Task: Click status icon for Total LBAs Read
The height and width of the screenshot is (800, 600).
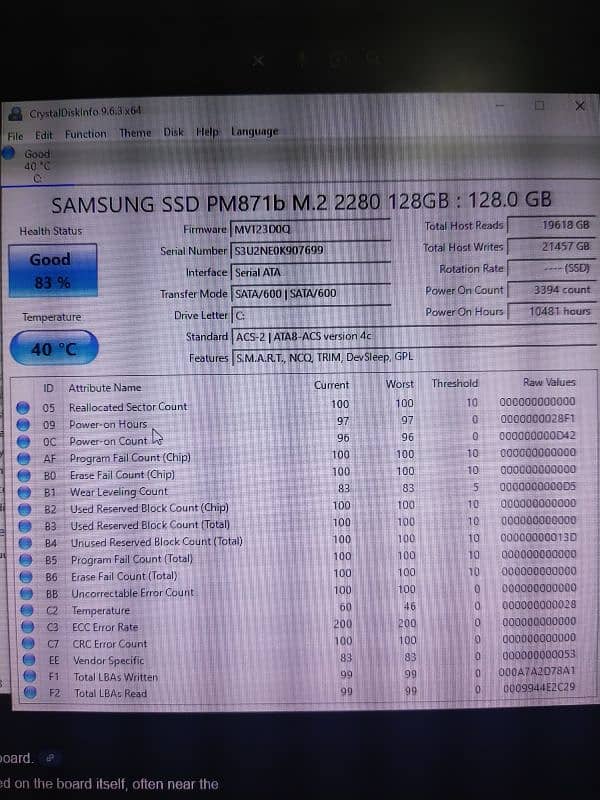Action: 30,692
